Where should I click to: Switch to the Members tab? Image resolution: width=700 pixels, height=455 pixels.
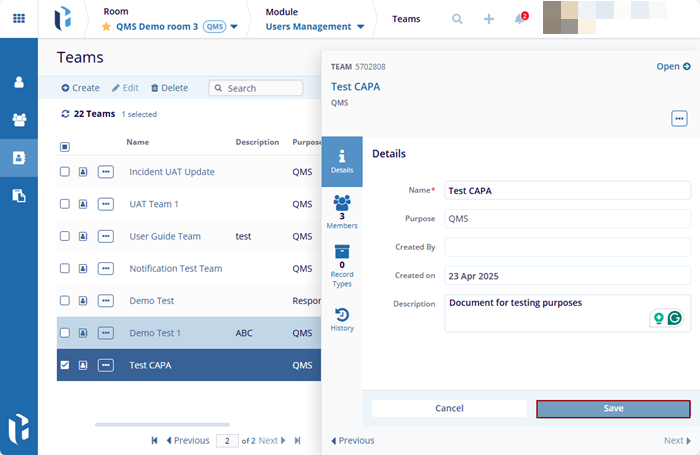click(342, 212)
